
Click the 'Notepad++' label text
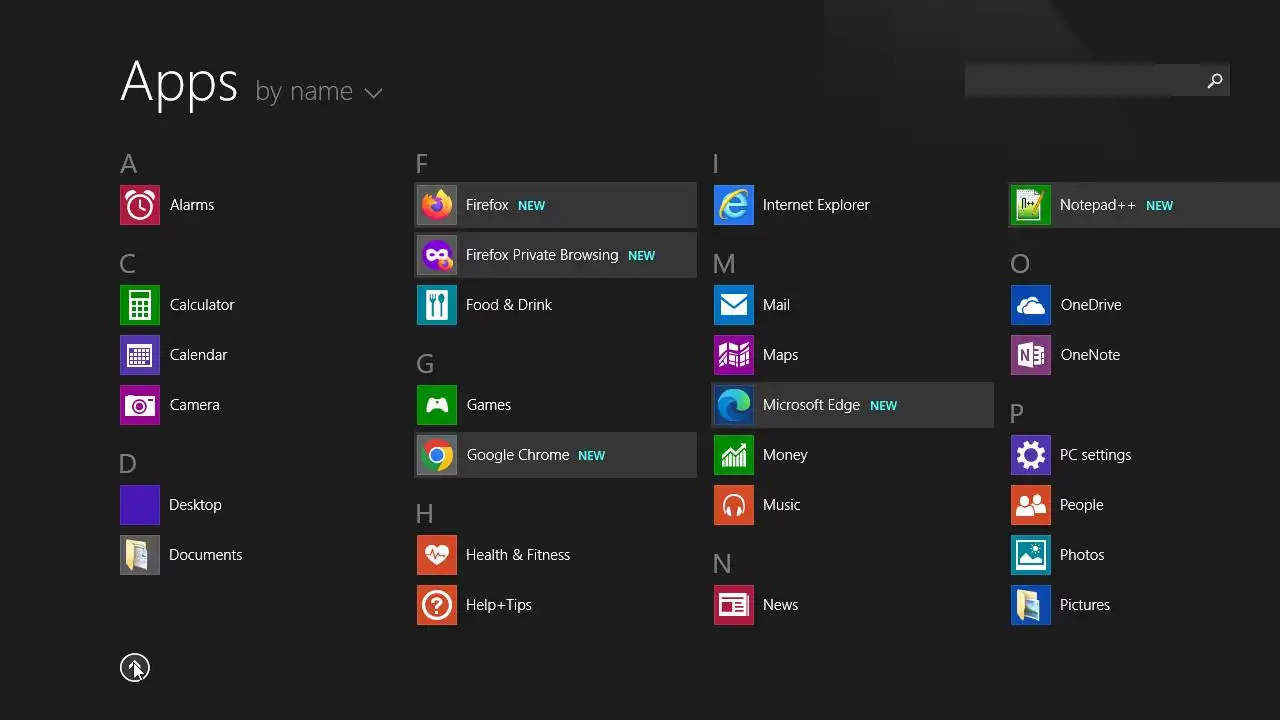pos(1098,205)
